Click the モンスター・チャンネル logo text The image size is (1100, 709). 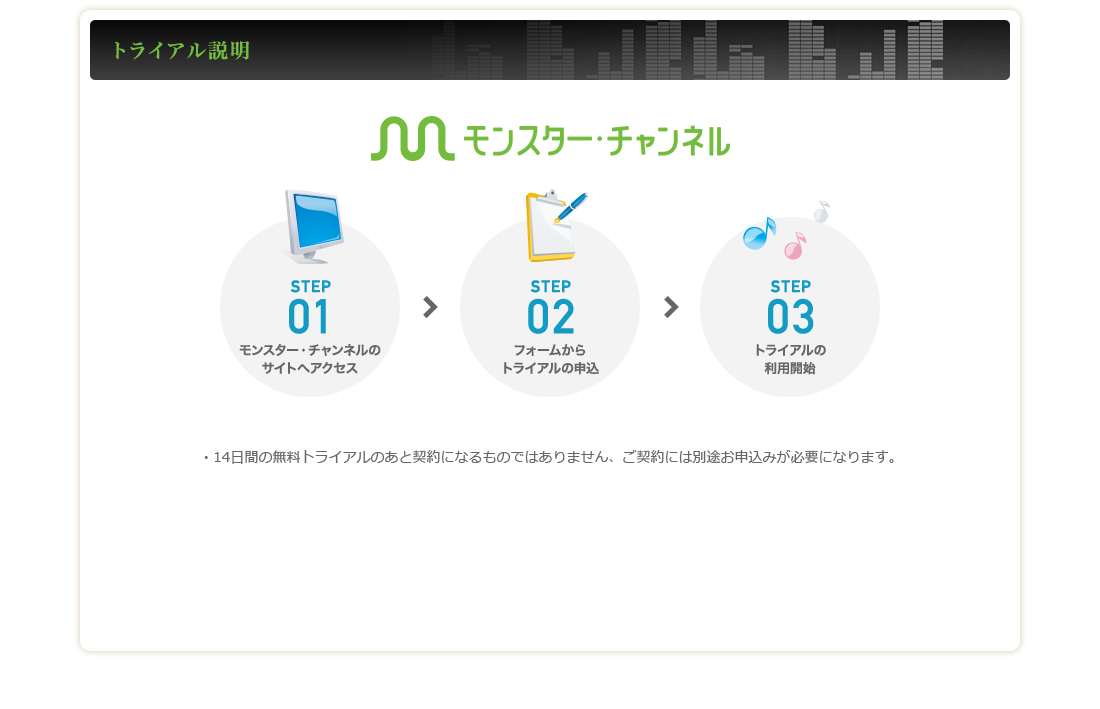coord(596,139)
